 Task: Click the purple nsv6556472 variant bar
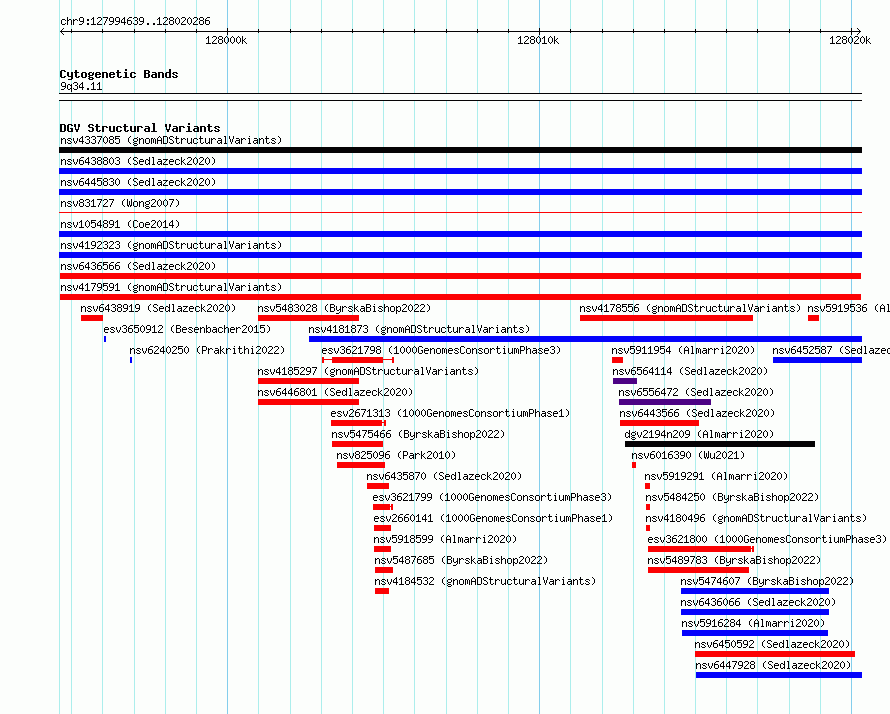click(665, 402)
